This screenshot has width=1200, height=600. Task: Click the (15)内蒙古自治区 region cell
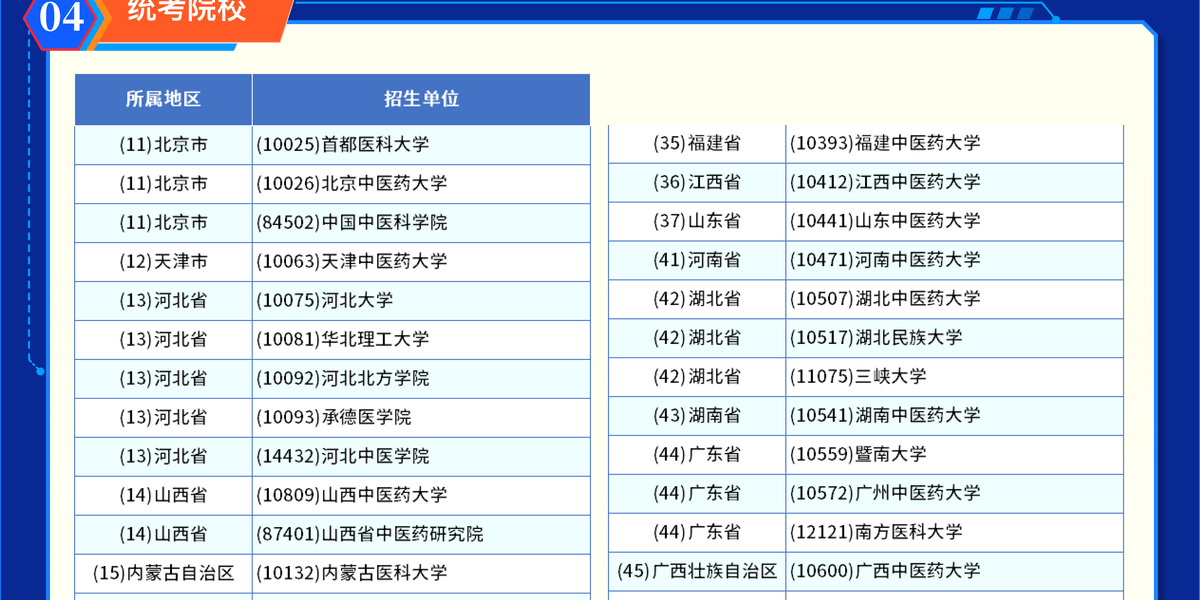(163, 573)
